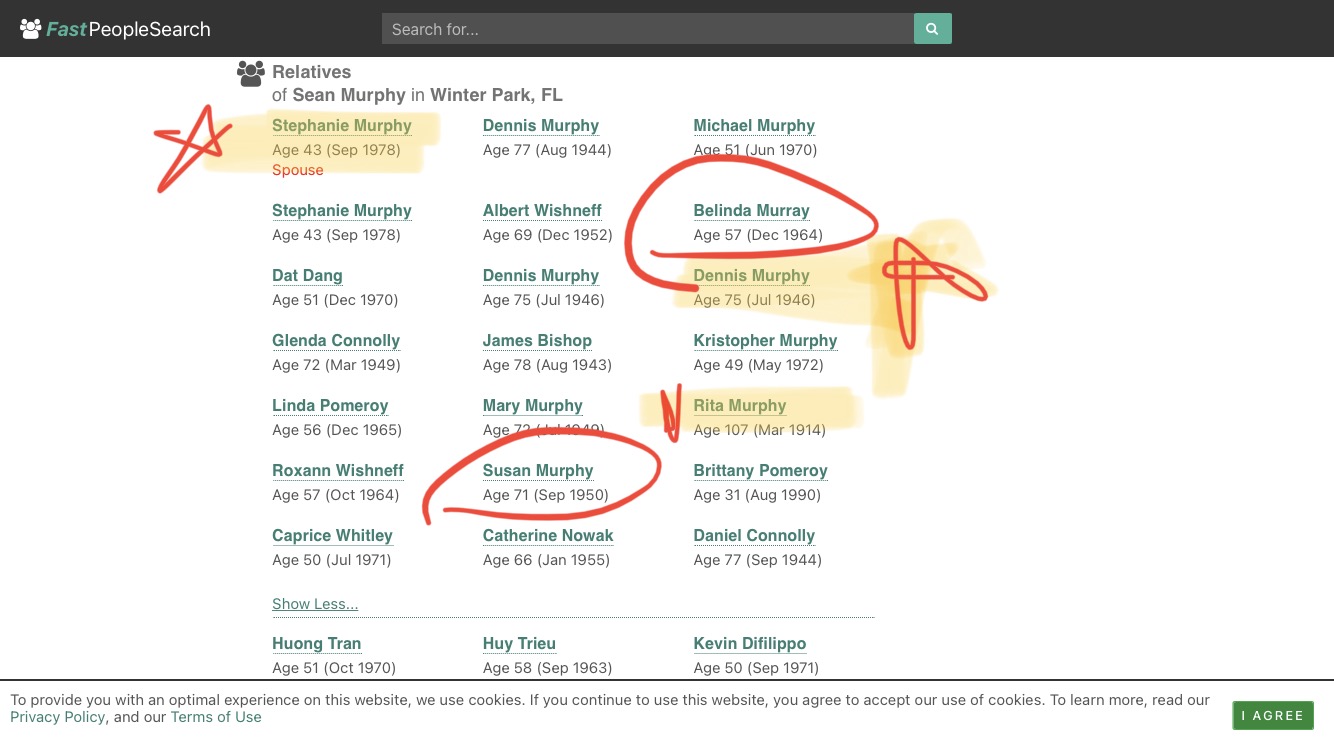Focus the 'Search for...' input field

point(648,29)
